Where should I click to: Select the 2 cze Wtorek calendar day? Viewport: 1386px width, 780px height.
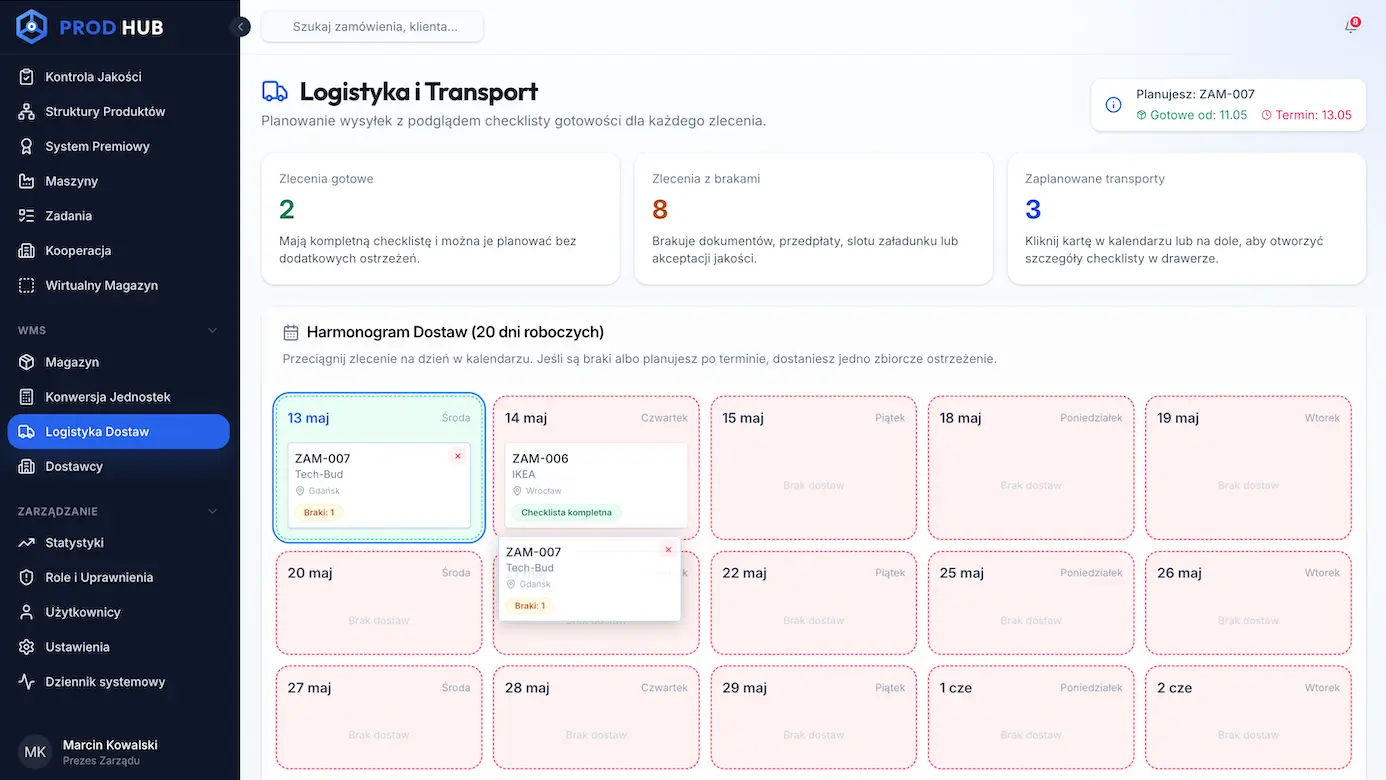tap(1248, 717)
